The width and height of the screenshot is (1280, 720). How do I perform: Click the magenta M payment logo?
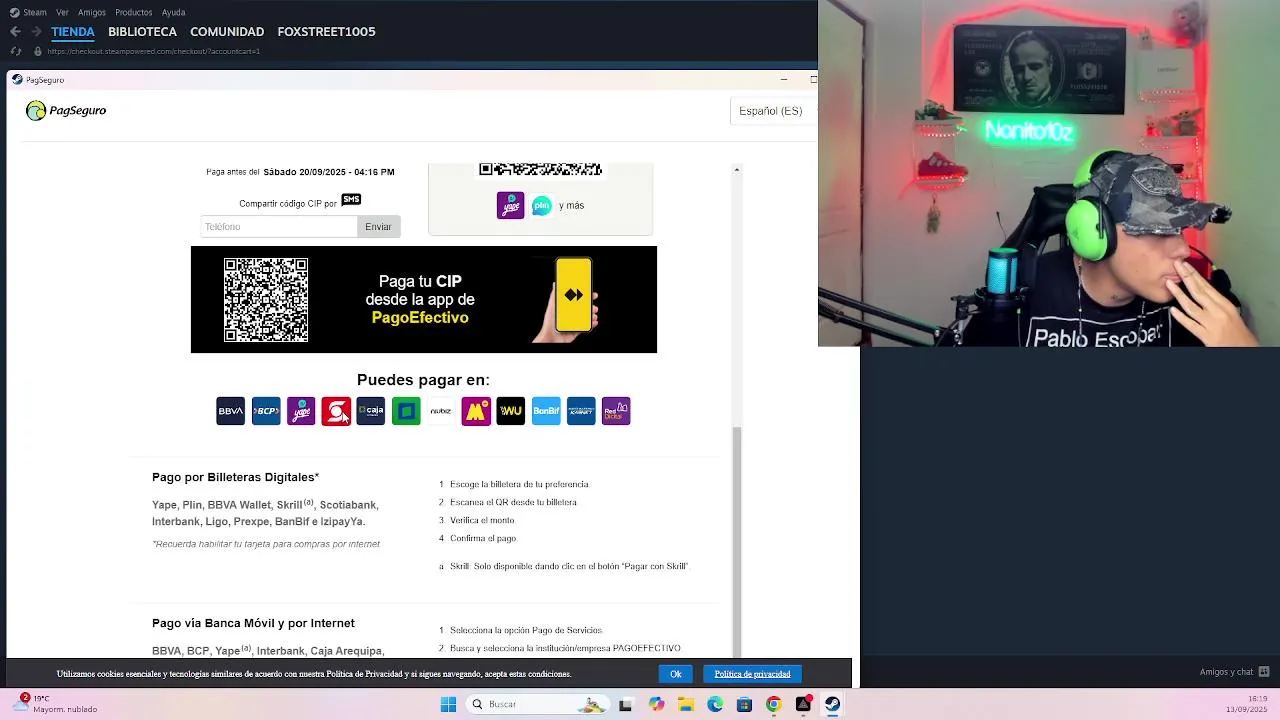476,411
